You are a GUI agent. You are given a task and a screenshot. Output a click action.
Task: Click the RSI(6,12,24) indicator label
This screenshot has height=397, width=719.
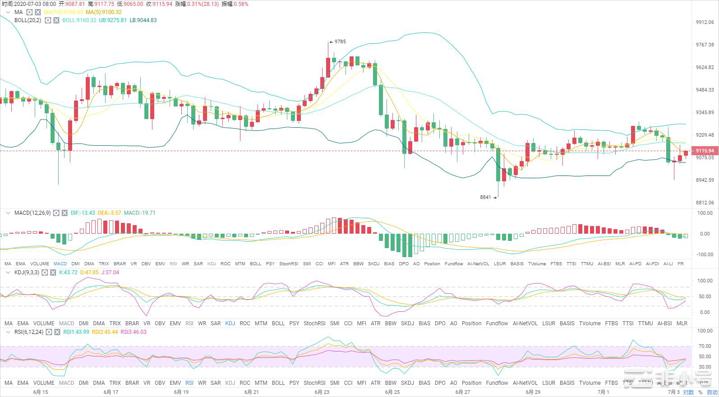pyautogui.click(x=29, y=331)
